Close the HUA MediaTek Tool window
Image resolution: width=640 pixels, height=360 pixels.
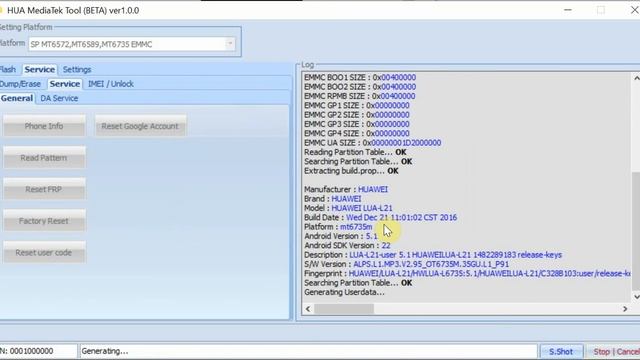coord(634,10)
